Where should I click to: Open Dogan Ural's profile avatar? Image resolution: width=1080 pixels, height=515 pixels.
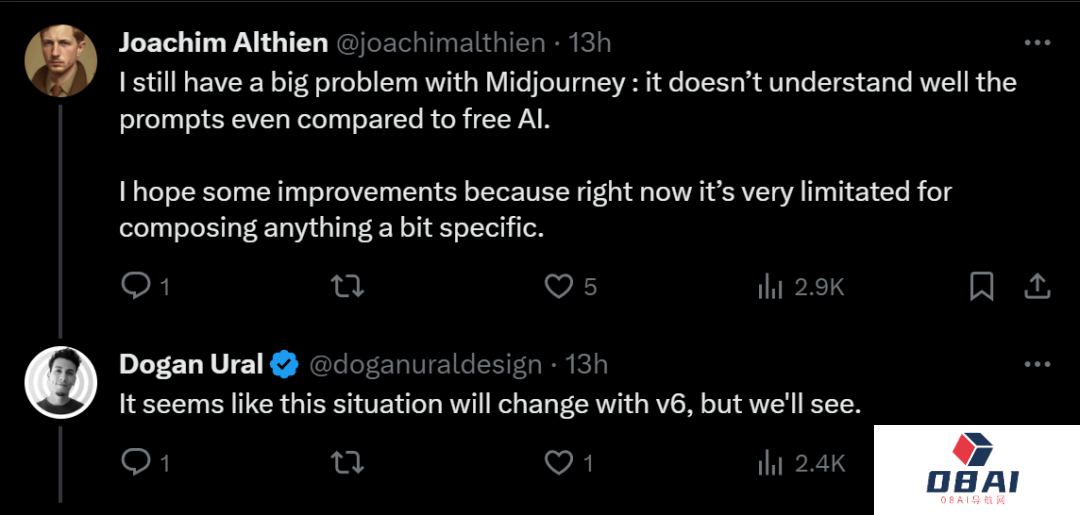[x=60, y=383]
